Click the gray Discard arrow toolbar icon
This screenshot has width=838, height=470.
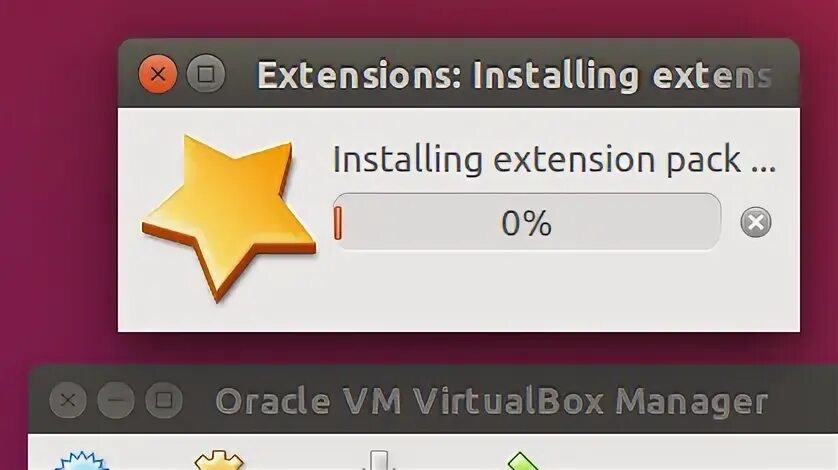pyautogui.click(x=378, y=461)
